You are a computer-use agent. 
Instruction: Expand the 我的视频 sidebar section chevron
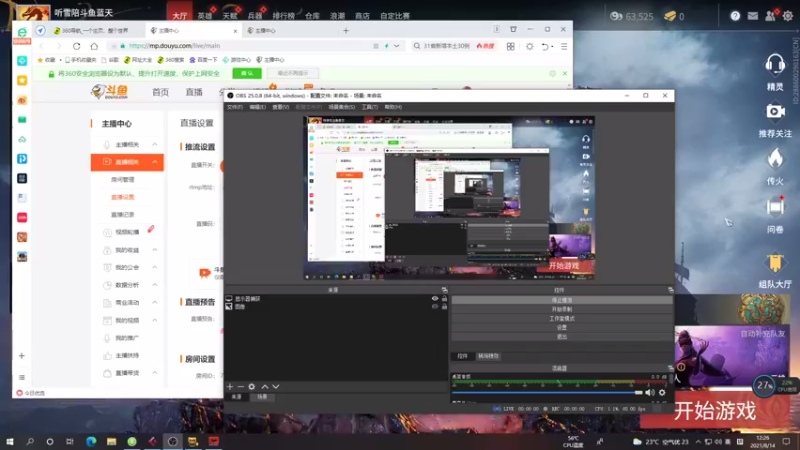(x=155, y=320)
